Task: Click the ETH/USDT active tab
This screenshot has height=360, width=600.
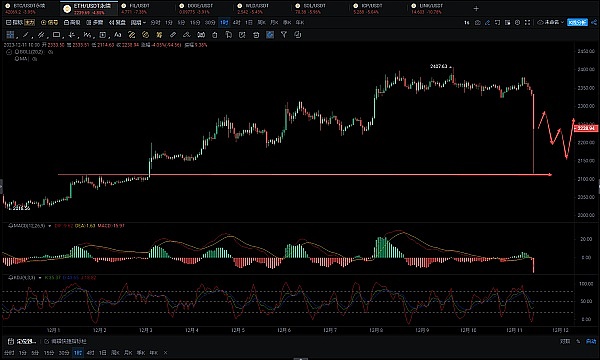Action: (x=89, y=8)
